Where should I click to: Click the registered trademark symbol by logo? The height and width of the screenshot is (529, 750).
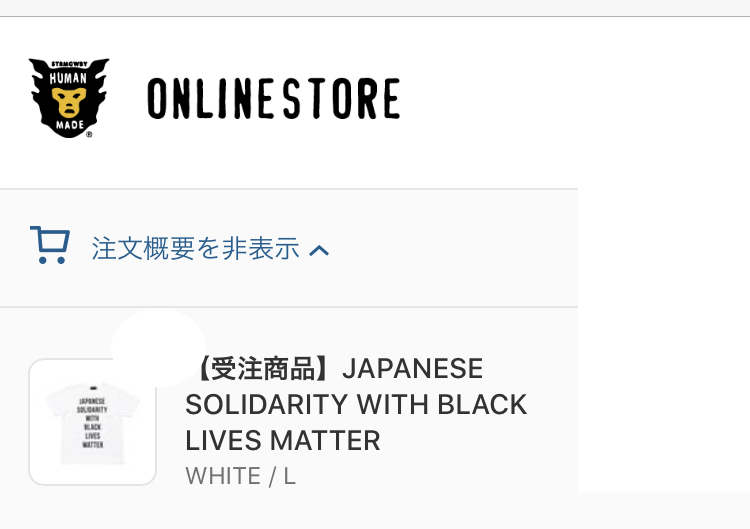point(89,135)
